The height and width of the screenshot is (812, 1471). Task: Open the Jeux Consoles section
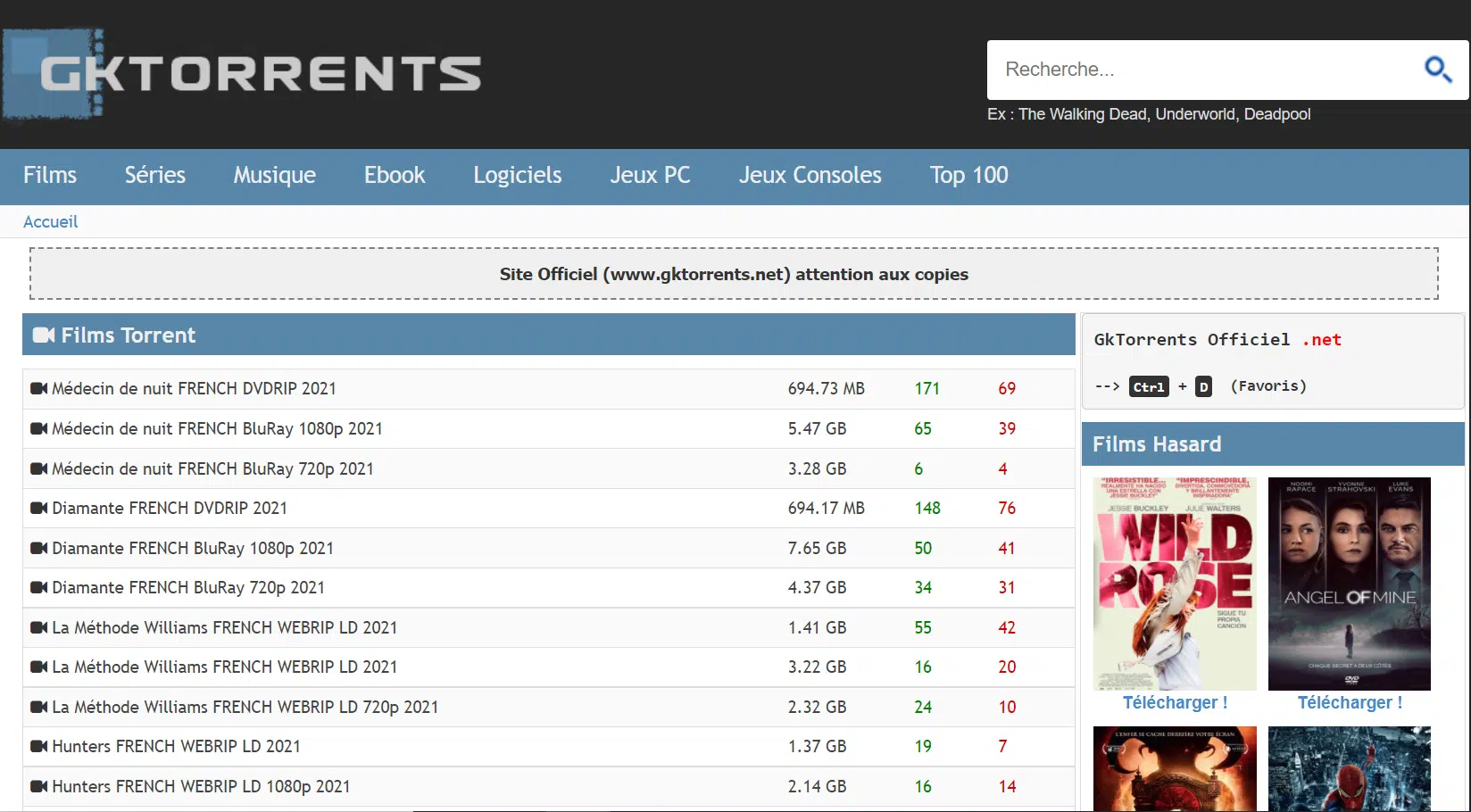click(810, 175)
